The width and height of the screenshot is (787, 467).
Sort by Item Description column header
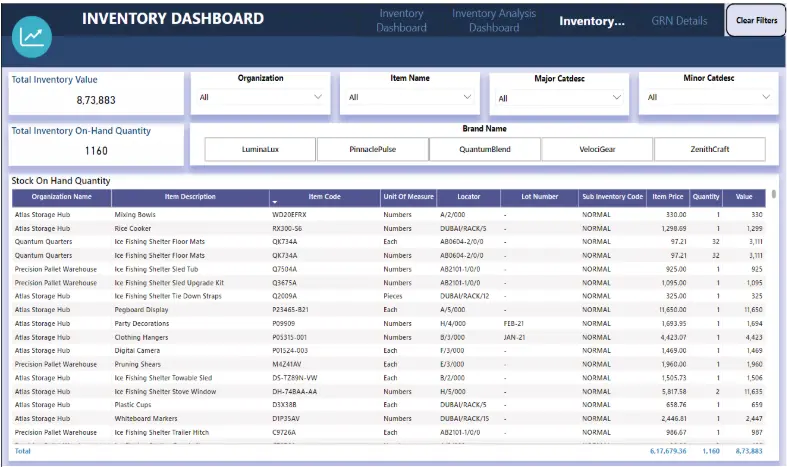[x=190, y=197]
